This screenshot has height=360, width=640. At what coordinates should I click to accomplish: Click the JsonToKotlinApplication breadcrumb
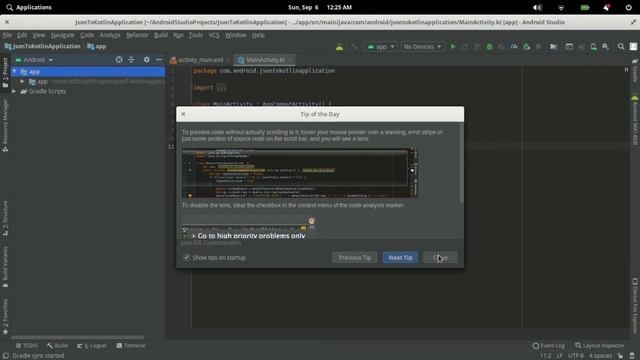point(42,47)
